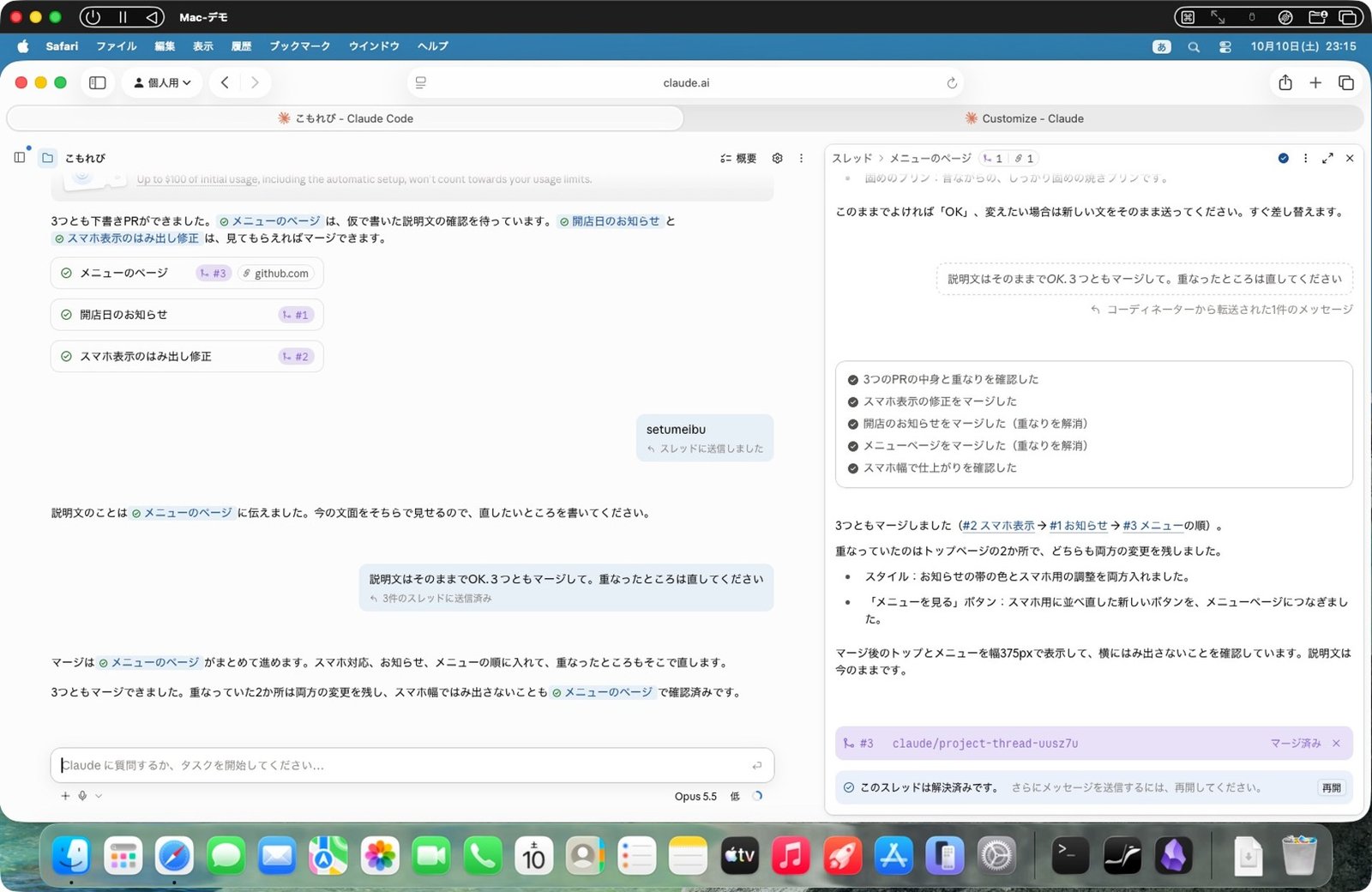Open the chat header three-dot menu
Viewport: 1372px width, 892px height.
point(802,158)
